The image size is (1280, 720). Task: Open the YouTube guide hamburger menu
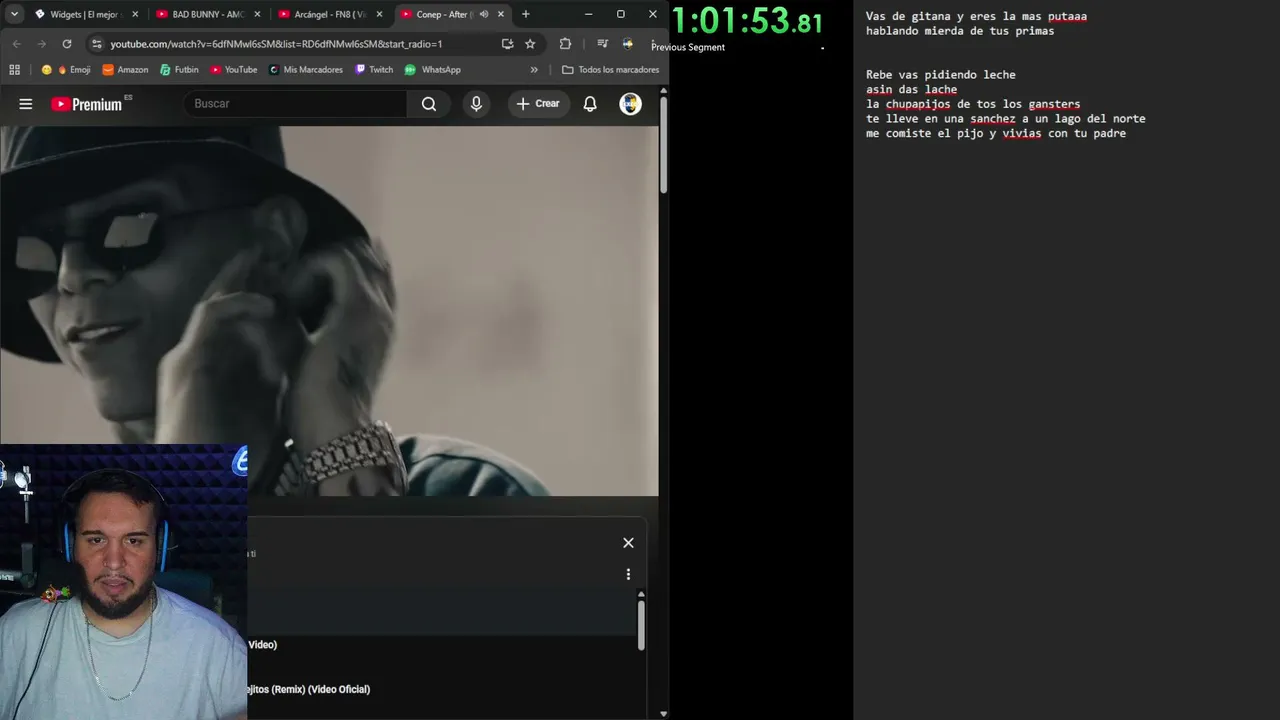click(26, 104)
